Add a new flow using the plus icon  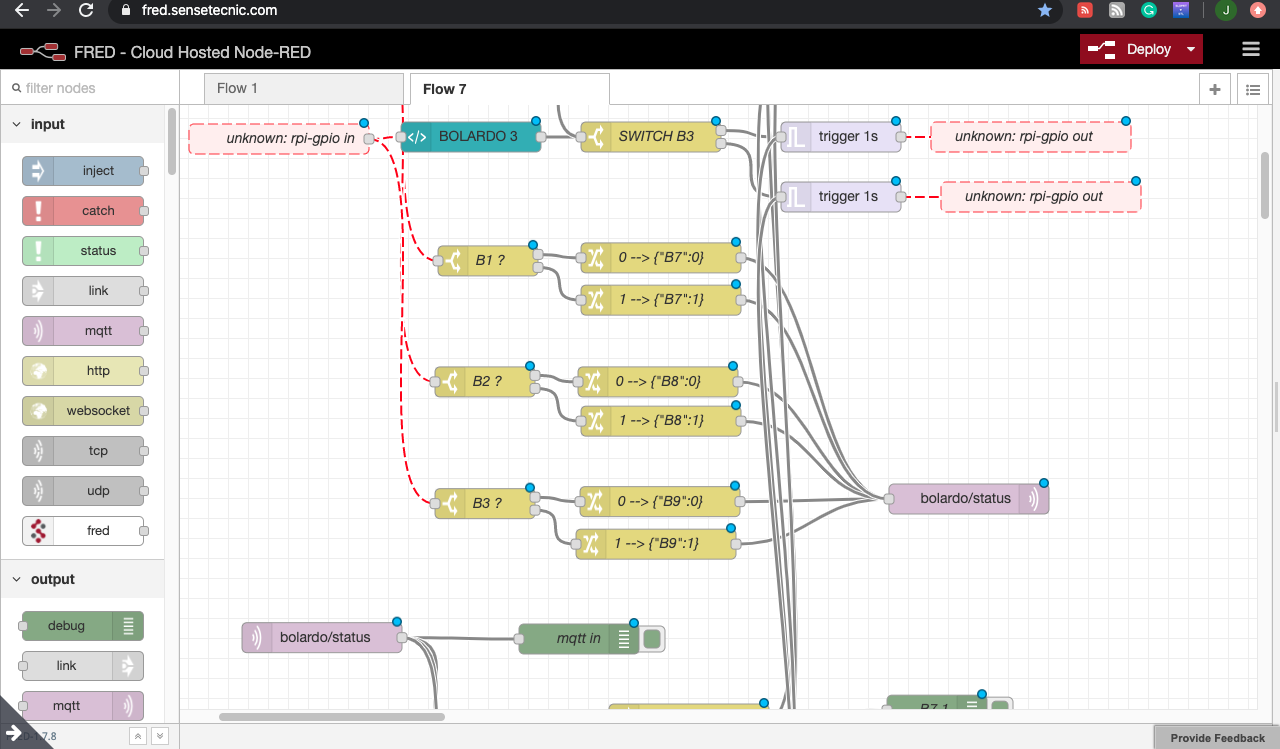(1214, 89)
